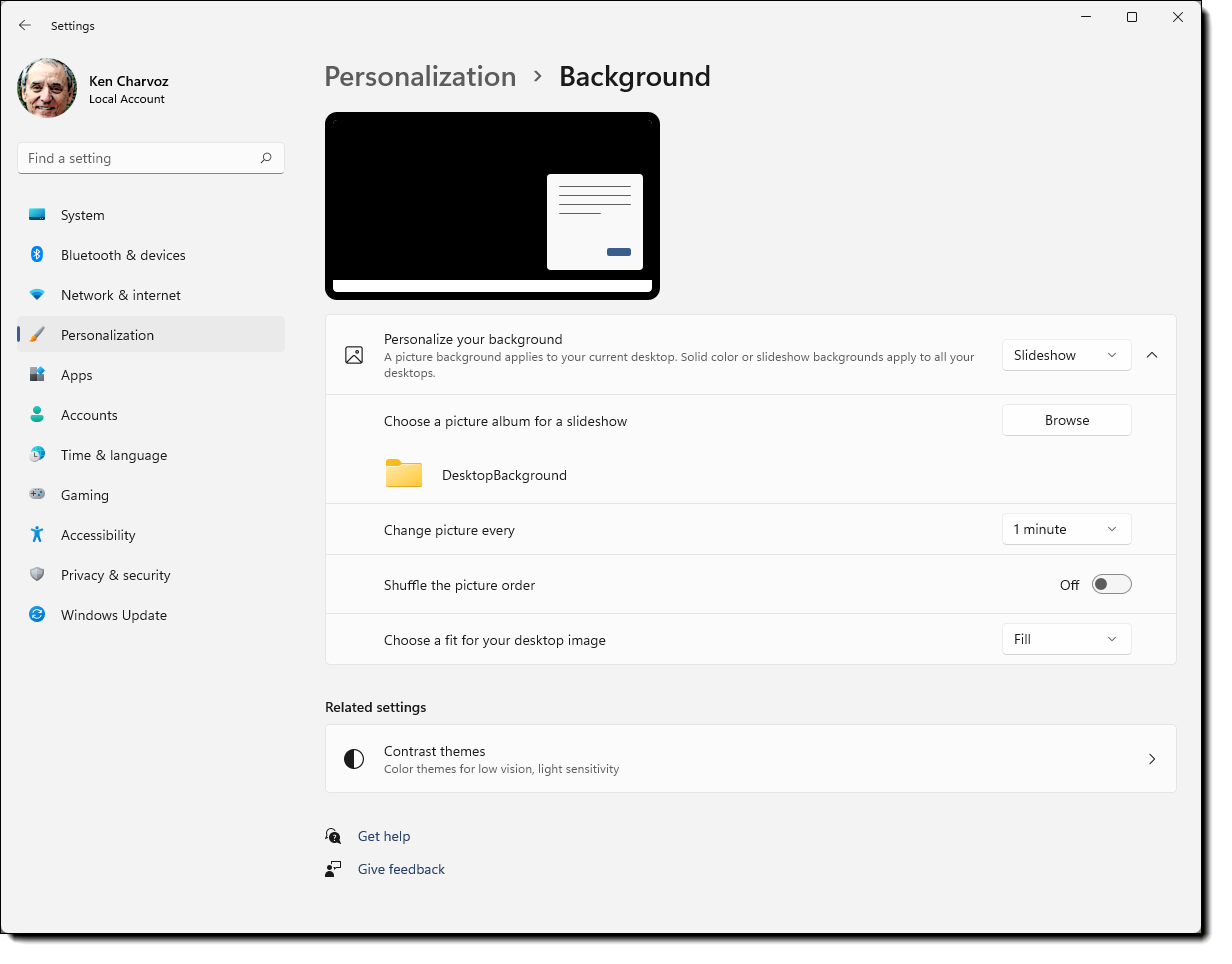
Task: Click the DesktopBackground folder name
Action: pyautogui.click(x=504, y=475)
